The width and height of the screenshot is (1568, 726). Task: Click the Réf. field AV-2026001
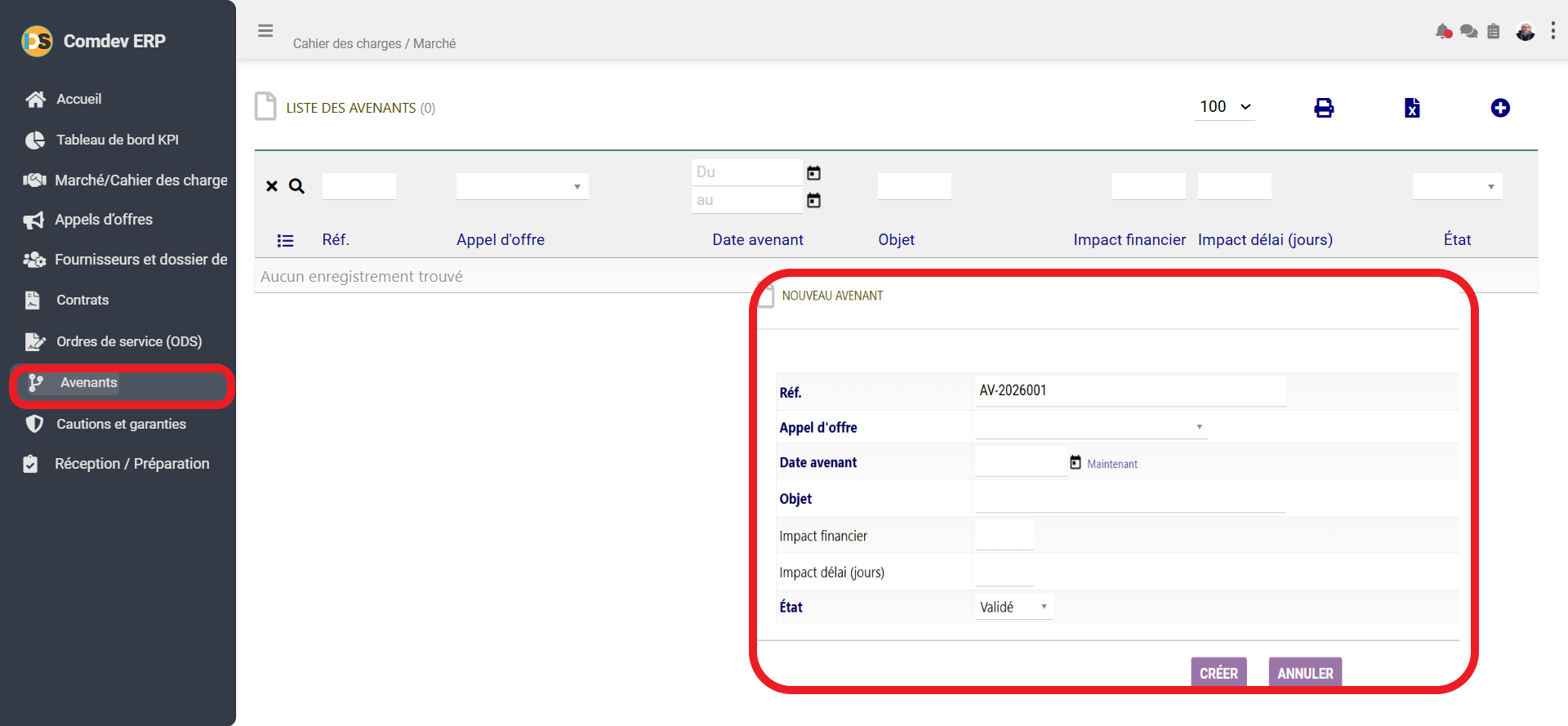[1130, 391]
